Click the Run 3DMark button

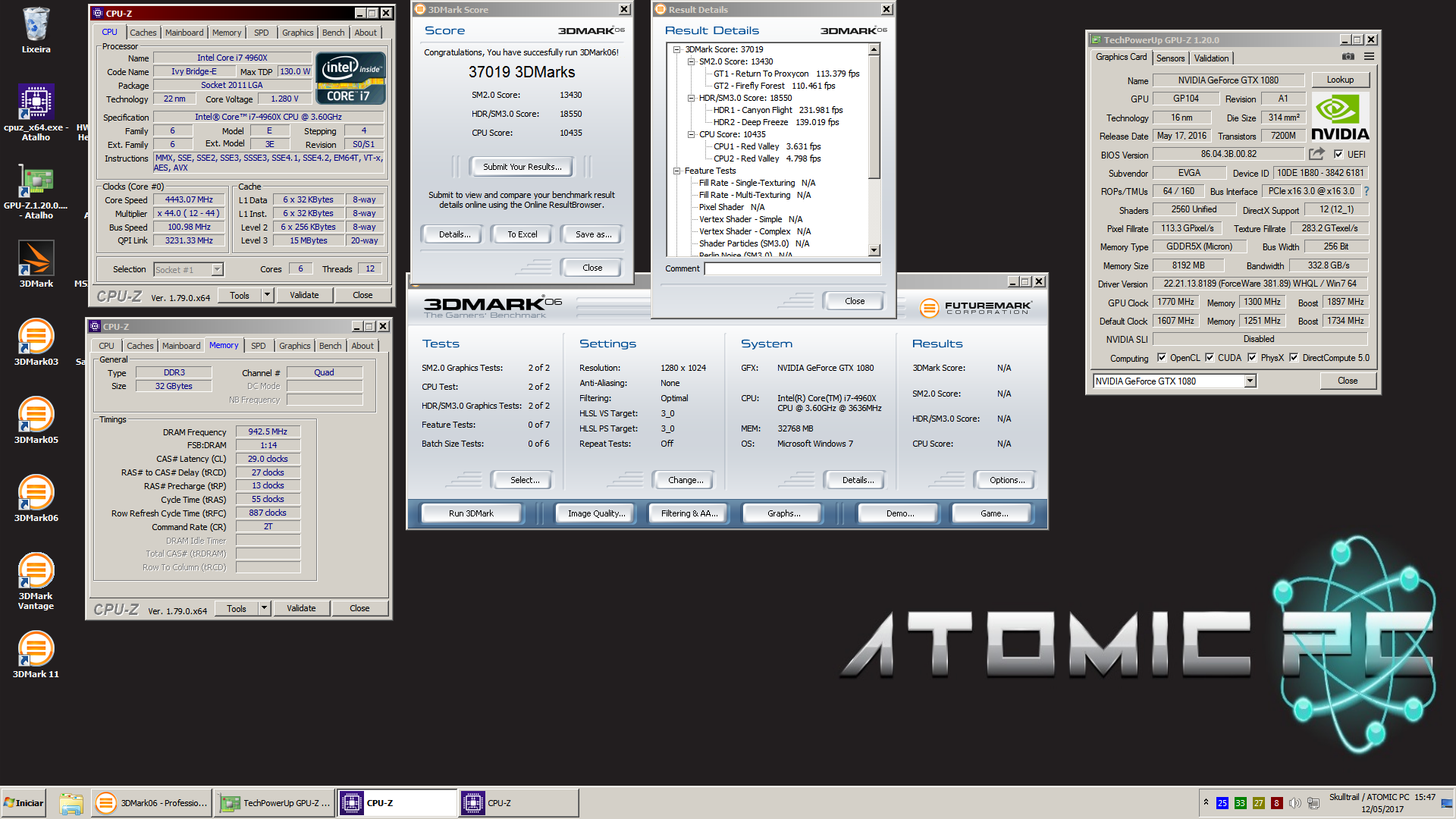click(471, 513)
